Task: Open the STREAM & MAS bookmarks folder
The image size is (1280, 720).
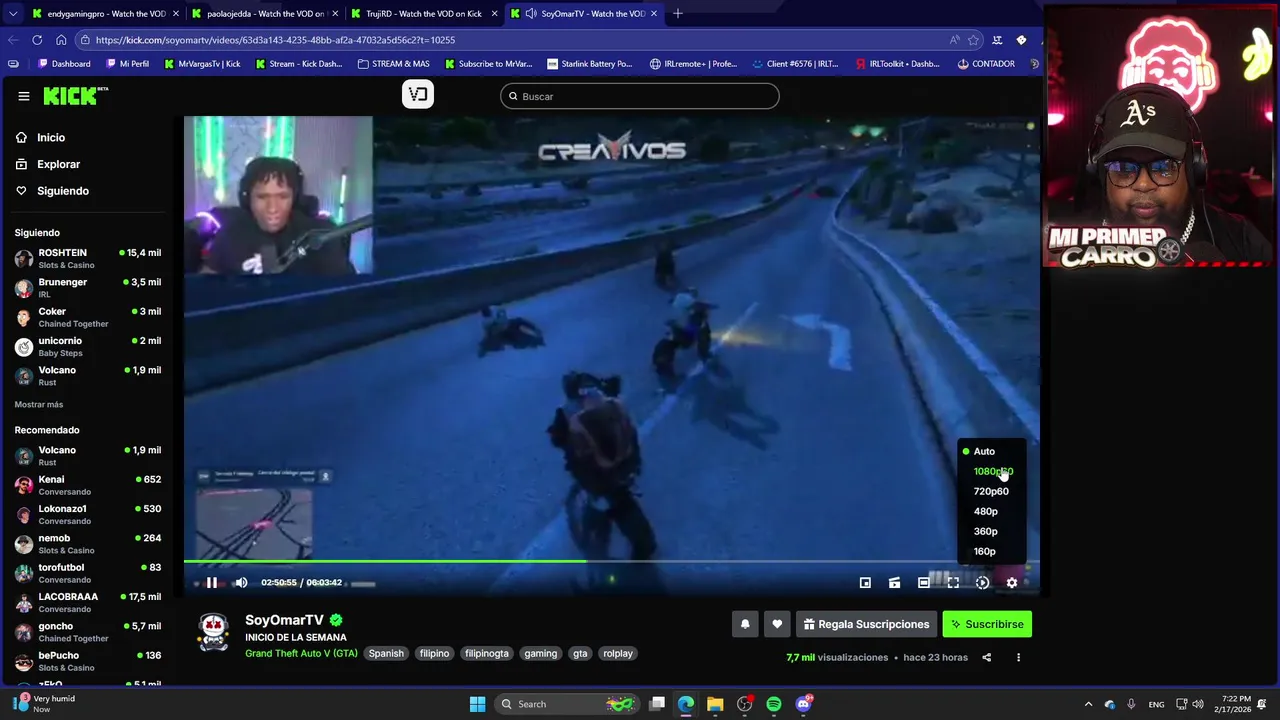Action: [393, 64]
